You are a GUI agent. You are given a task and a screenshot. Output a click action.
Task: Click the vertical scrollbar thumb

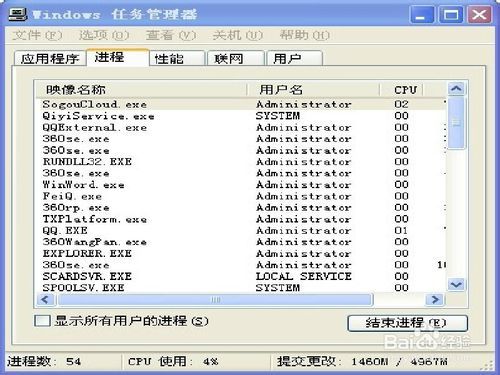click(456, 123)
